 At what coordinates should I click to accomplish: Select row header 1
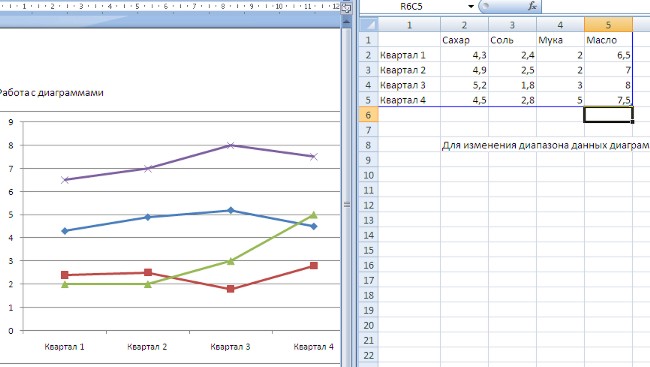pyautogui.click(x=369, y=40)
